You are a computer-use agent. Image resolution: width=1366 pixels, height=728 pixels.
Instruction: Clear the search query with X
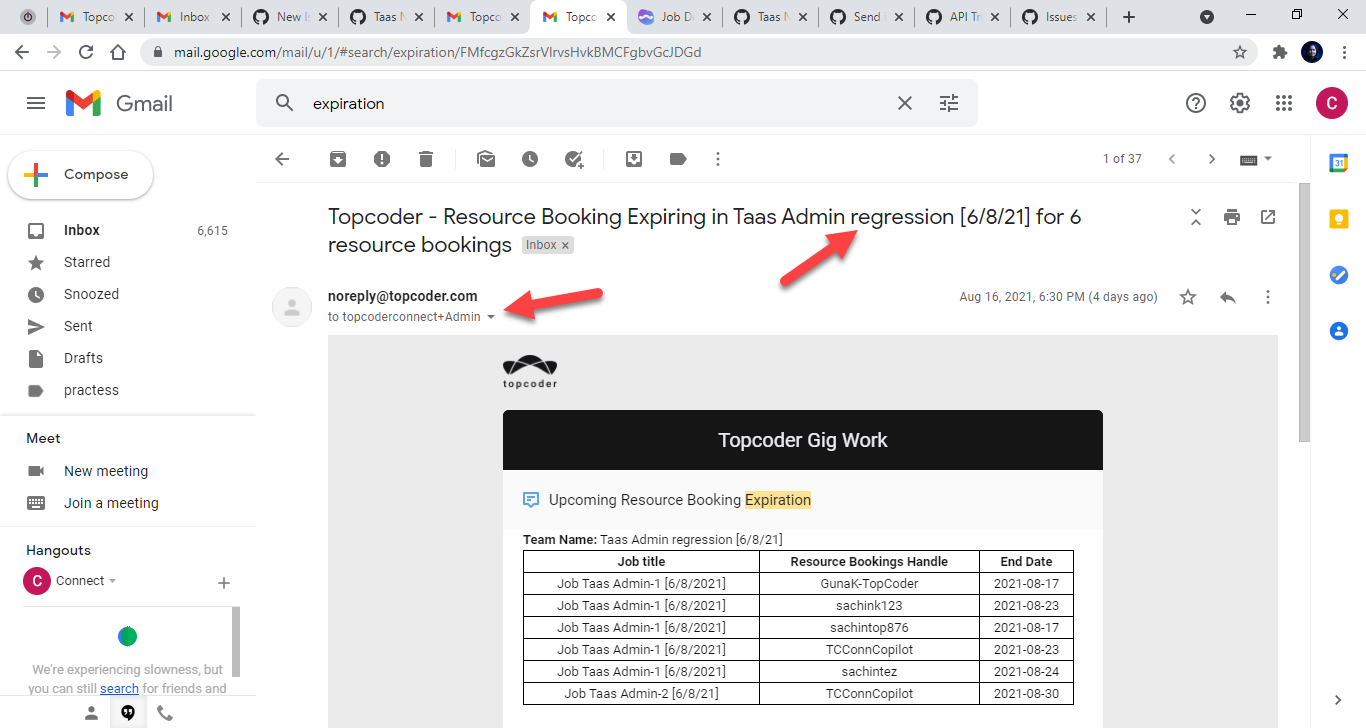pos(905,103)
